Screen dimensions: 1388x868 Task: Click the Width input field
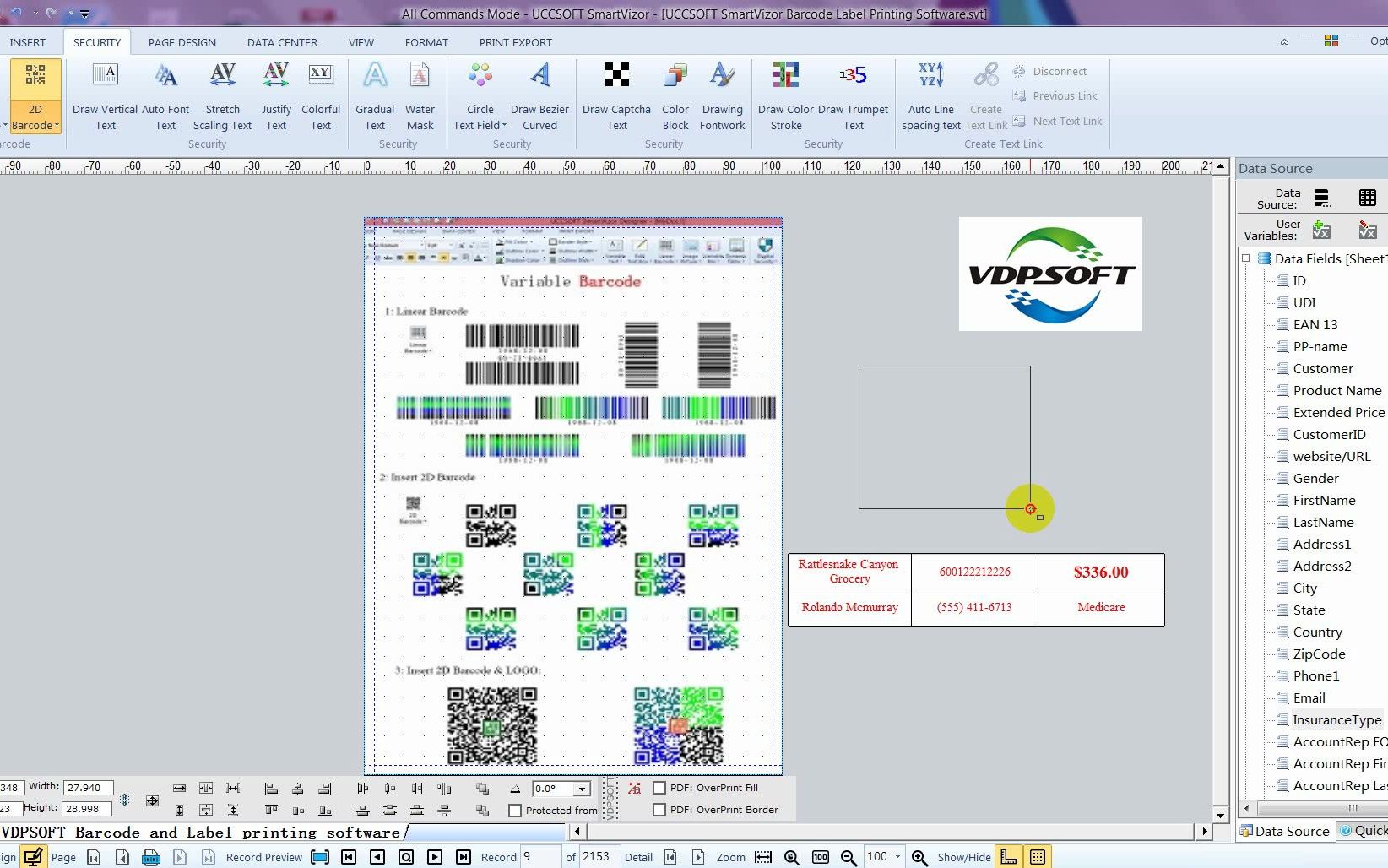88,787
